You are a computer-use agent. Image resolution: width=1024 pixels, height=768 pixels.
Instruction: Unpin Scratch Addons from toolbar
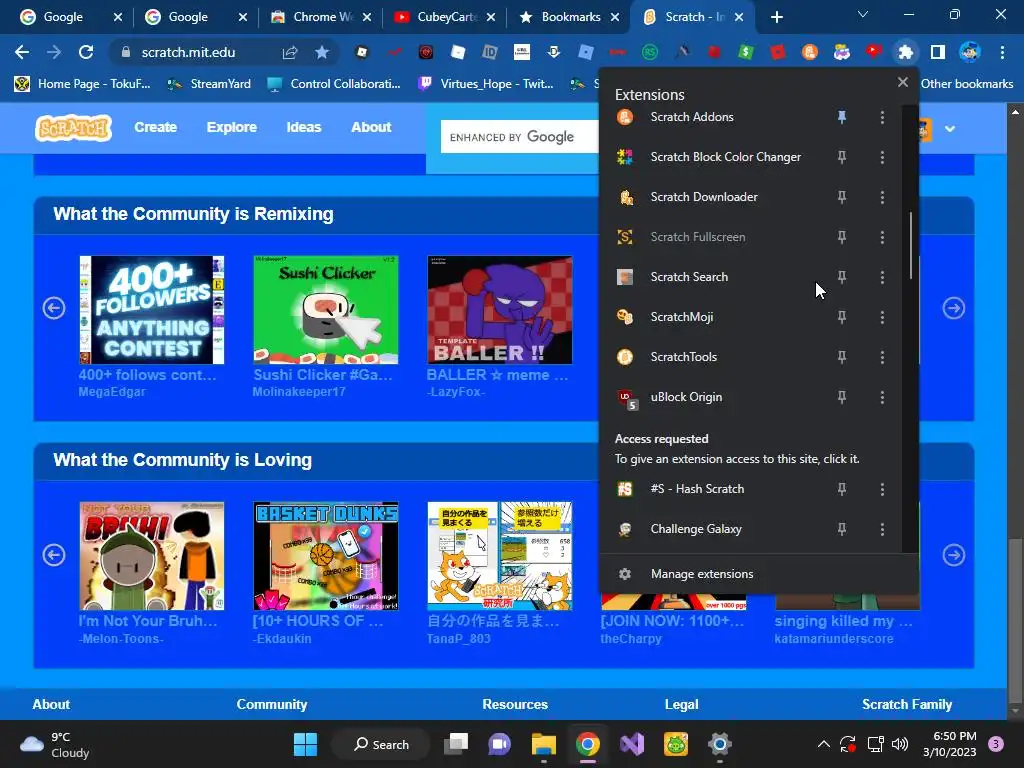click(x=842, y=118)
